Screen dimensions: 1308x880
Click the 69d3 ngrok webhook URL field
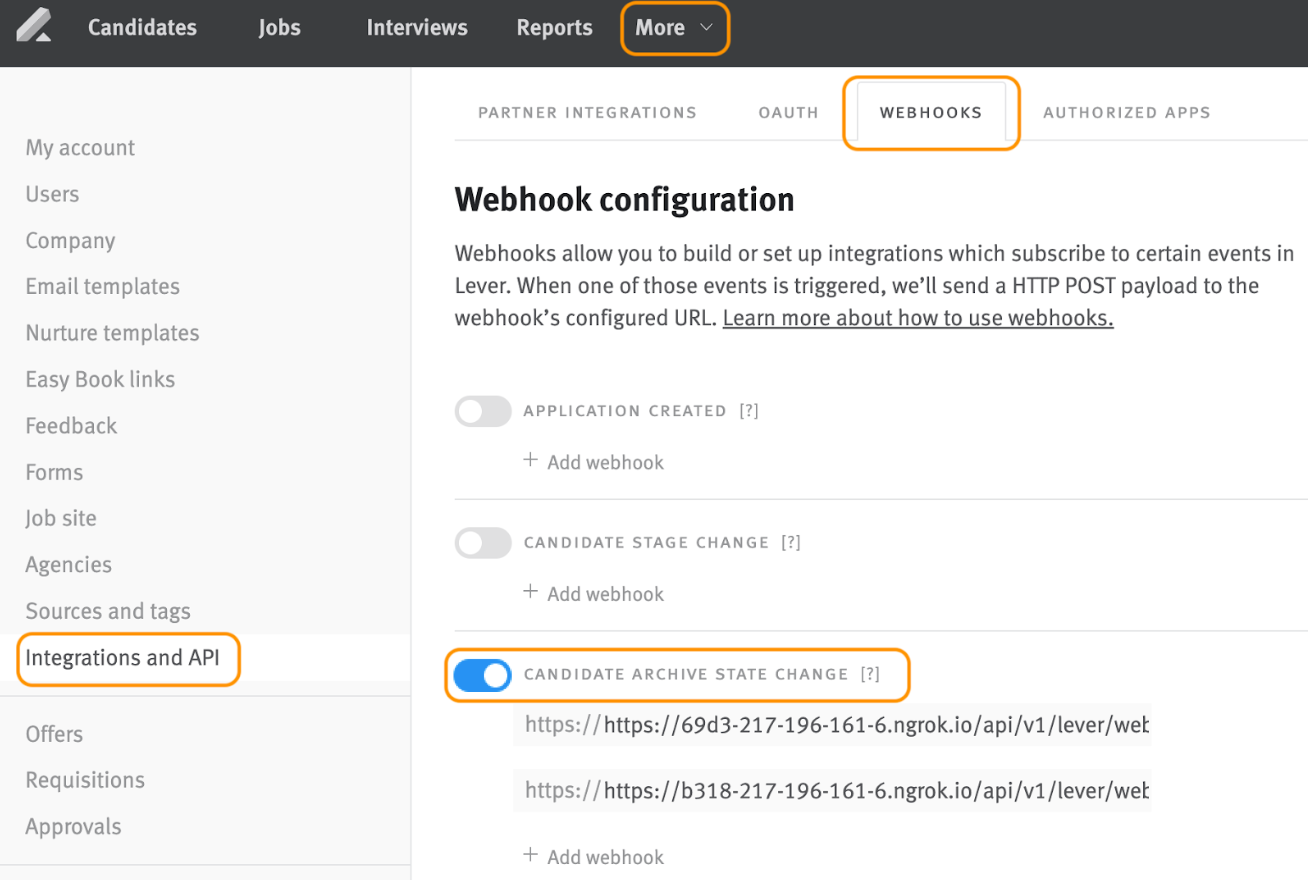click(832, 725)
